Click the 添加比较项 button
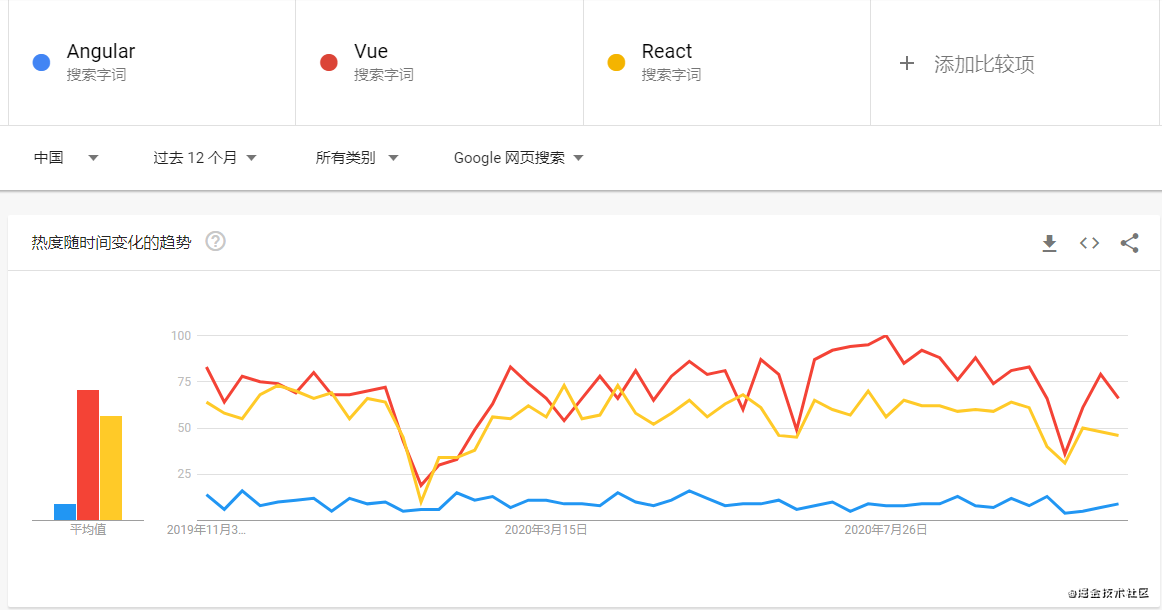Viewport: 1162px width, 610px height. click(x=984, y=64)
